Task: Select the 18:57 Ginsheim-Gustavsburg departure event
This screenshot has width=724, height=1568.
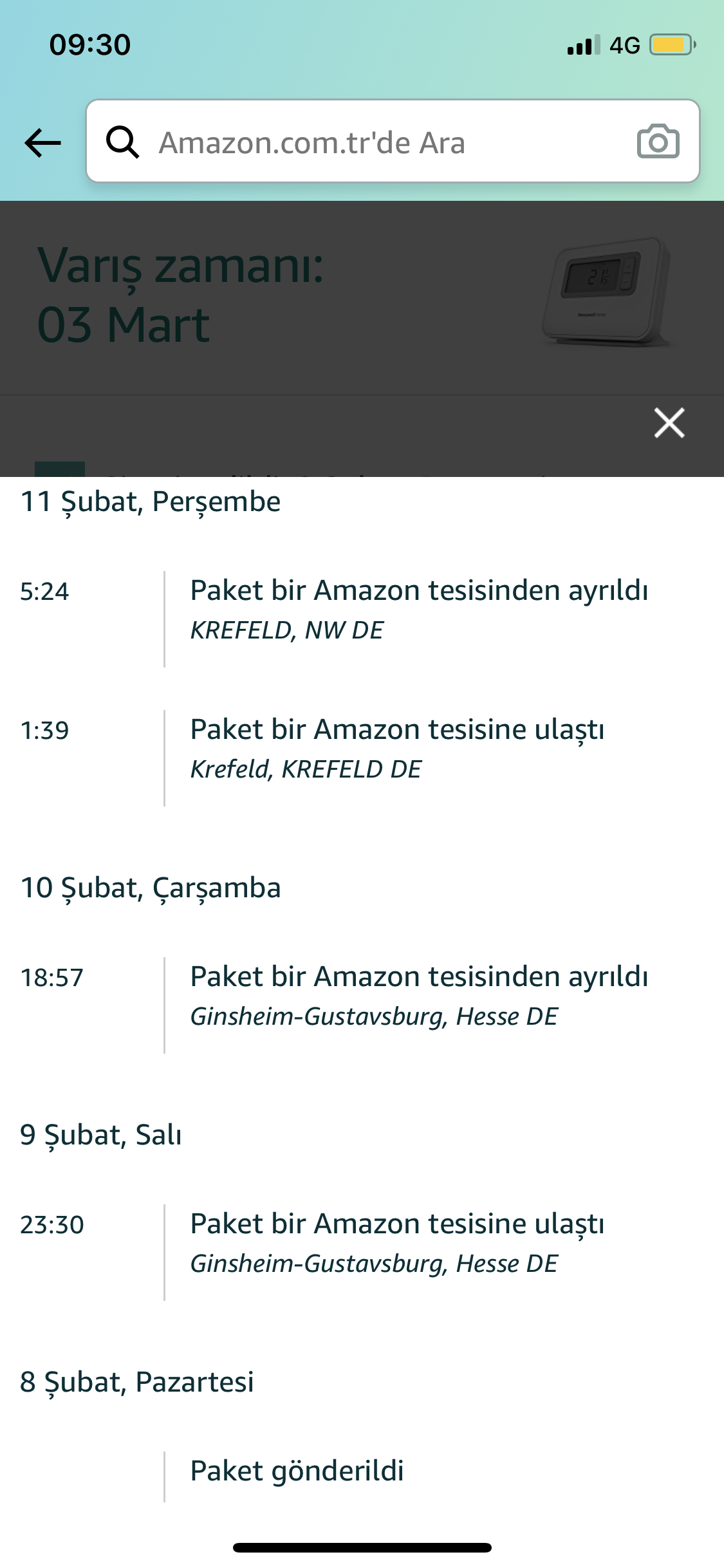Action: pos(418,995)
